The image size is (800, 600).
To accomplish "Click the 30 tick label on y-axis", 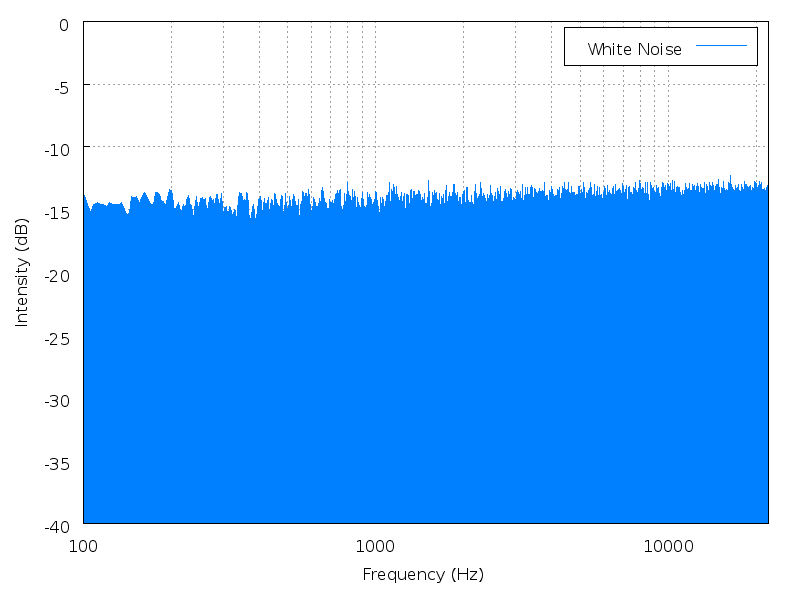I will [62, 398].
